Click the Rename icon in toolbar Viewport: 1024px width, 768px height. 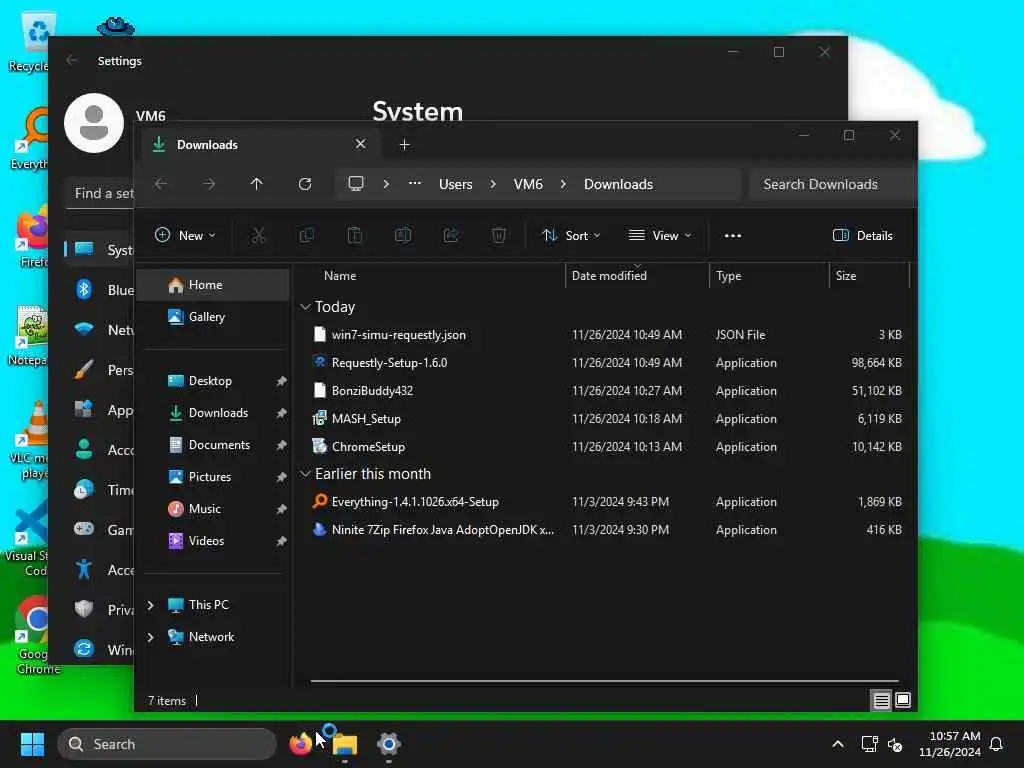(403, 235)
